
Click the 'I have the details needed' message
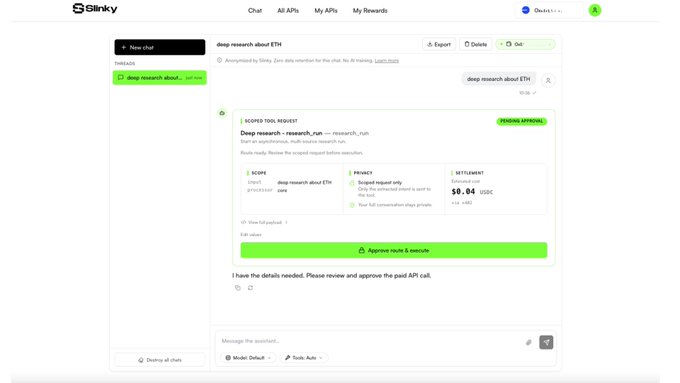coord(331,275)
